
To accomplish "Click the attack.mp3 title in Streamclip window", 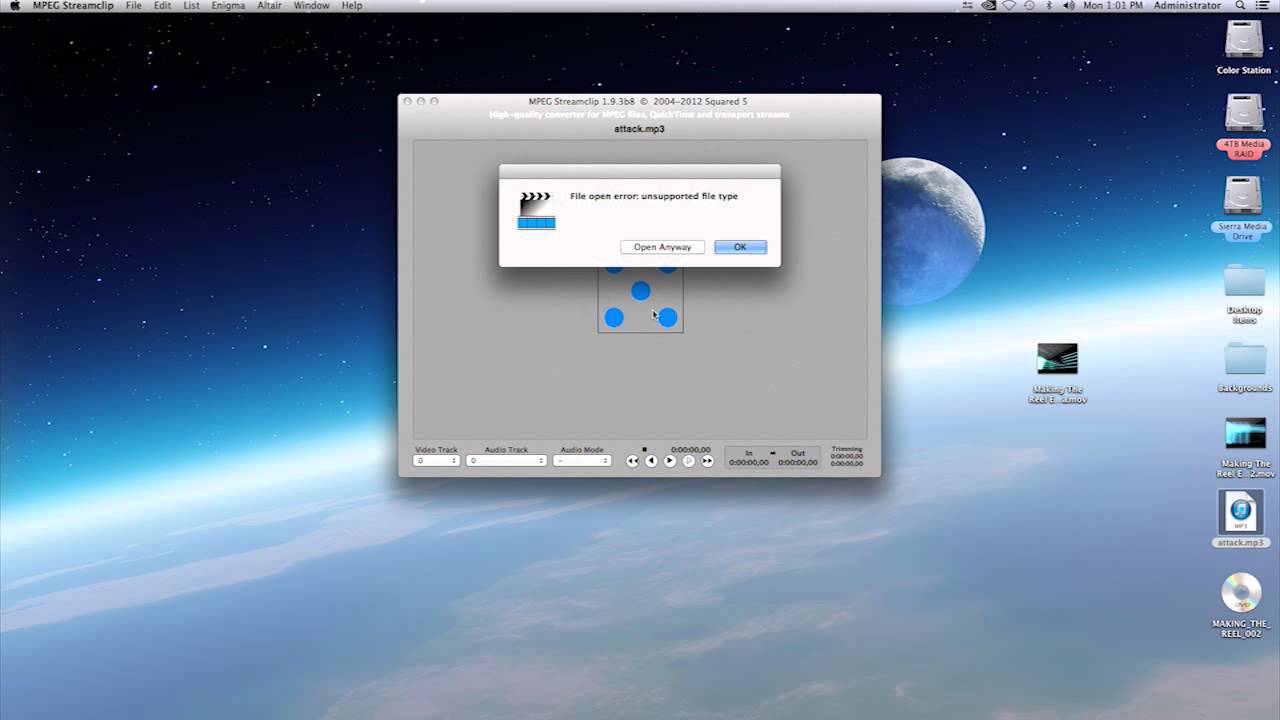I will coord(639,129).
